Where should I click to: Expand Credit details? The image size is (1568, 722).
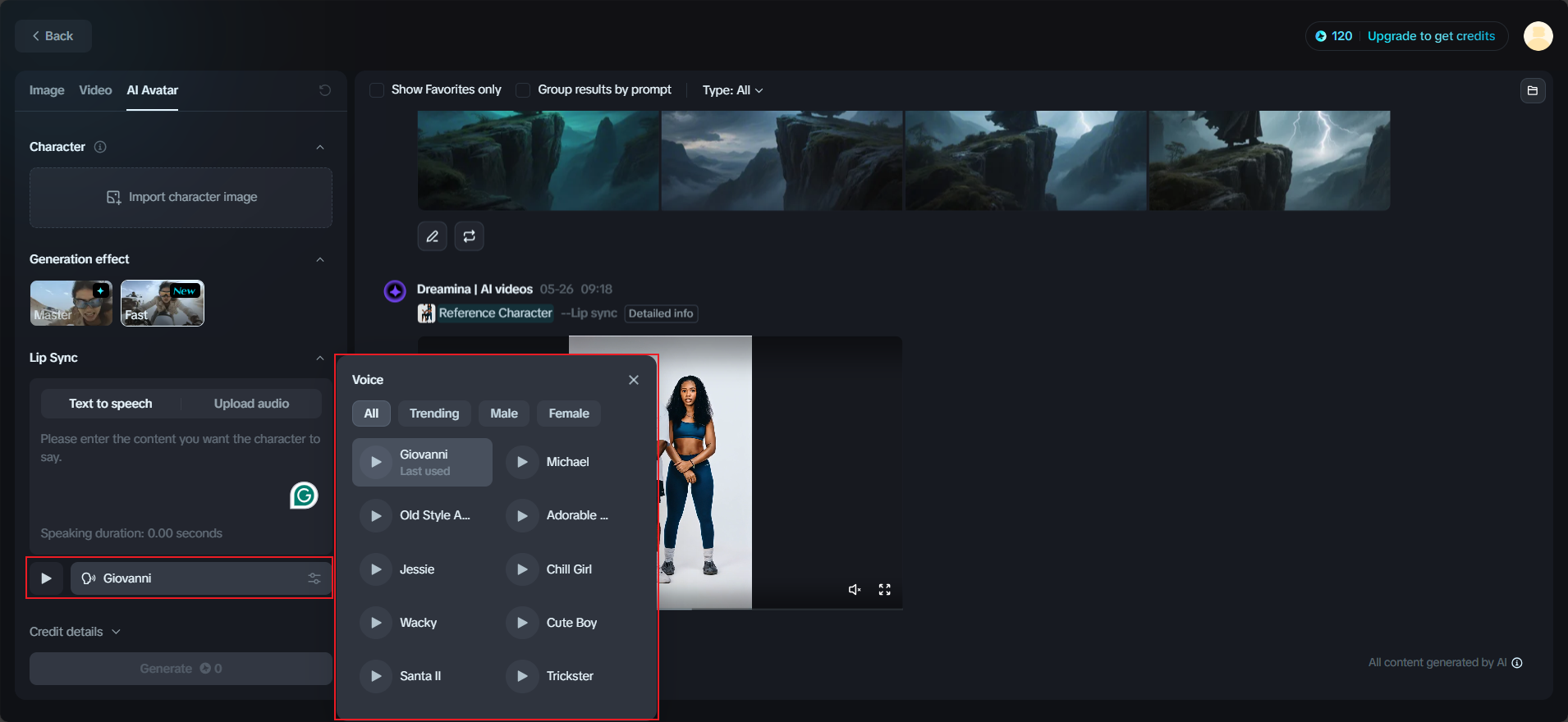click(75, 632)
